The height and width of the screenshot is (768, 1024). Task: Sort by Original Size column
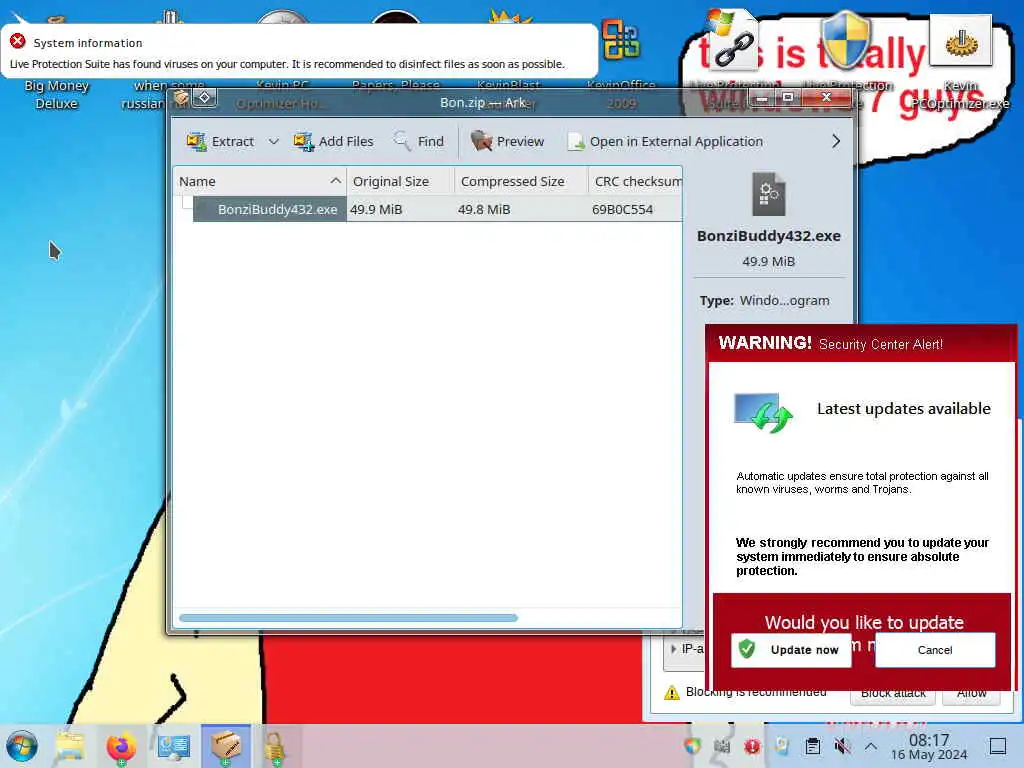[x=400, y=182]
